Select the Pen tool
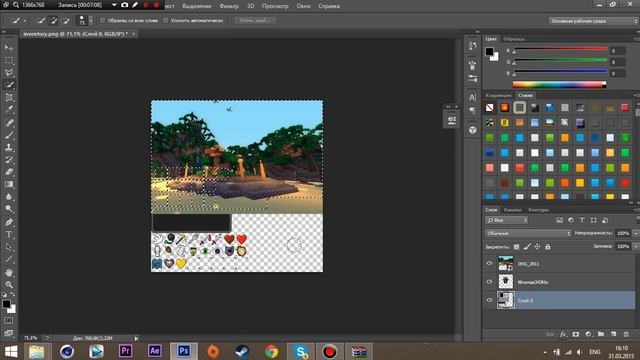640x360 pixels. pyautogui.click(x=9, y=222)
